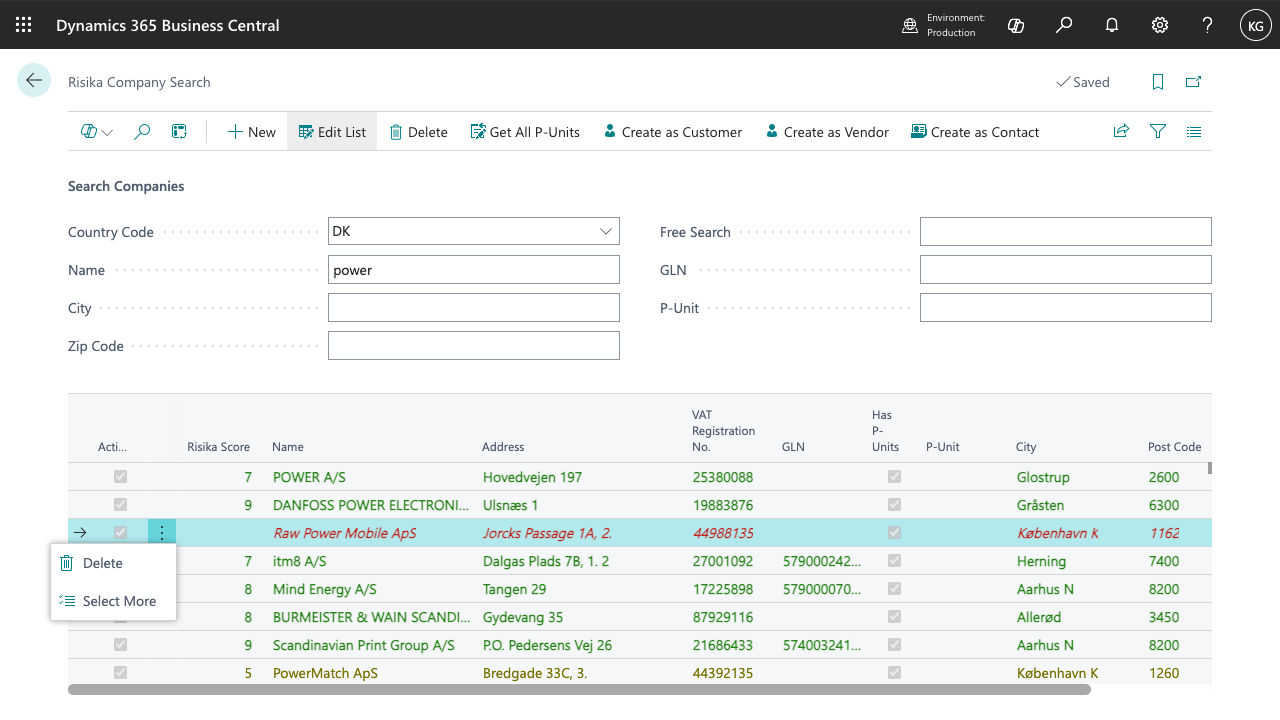The width and height of the screenshot is (1280, 720).
Task: Click Create as Customer
Action: click(x=672, y=132)
